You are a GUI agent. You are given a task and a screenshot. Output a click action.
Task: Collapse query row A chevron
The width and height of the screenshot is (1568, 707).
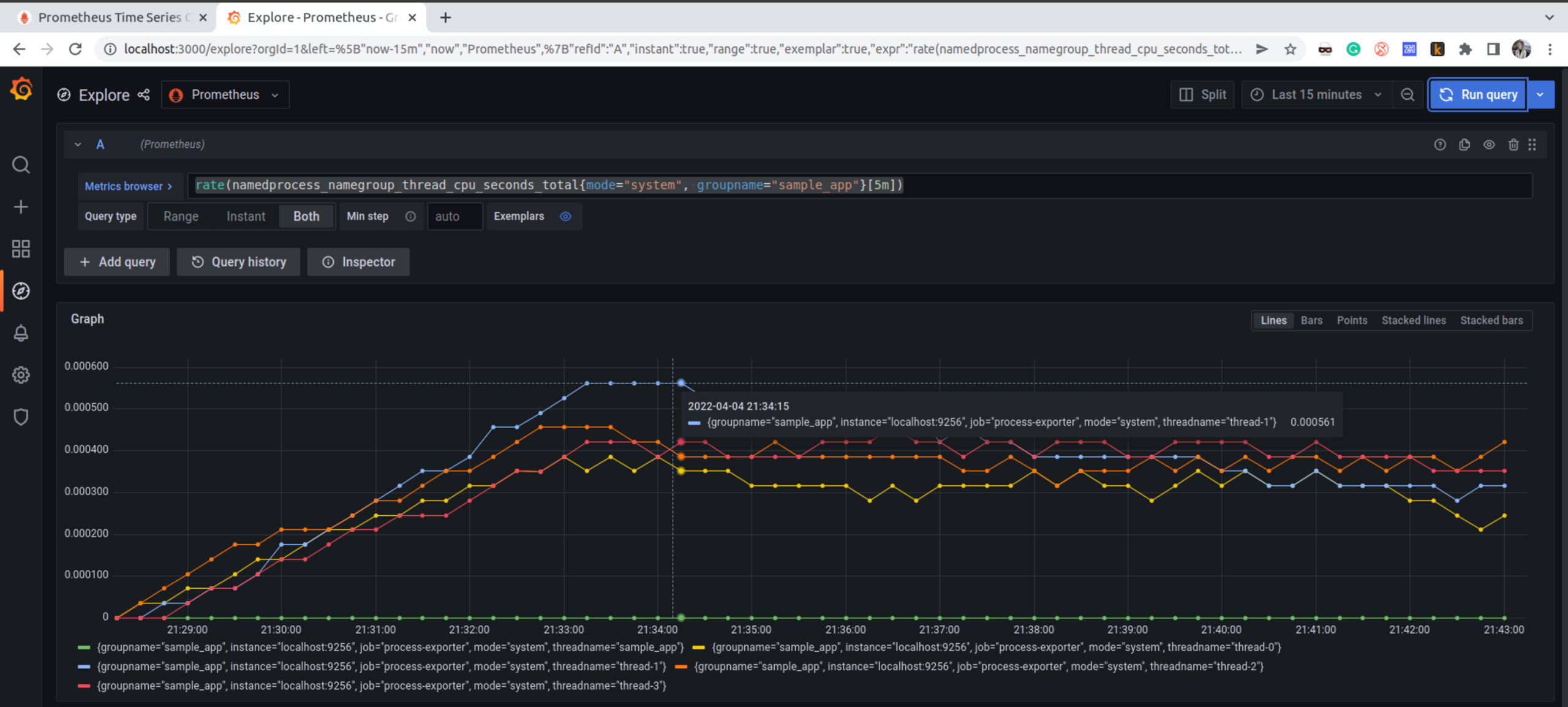coord(78,145)
